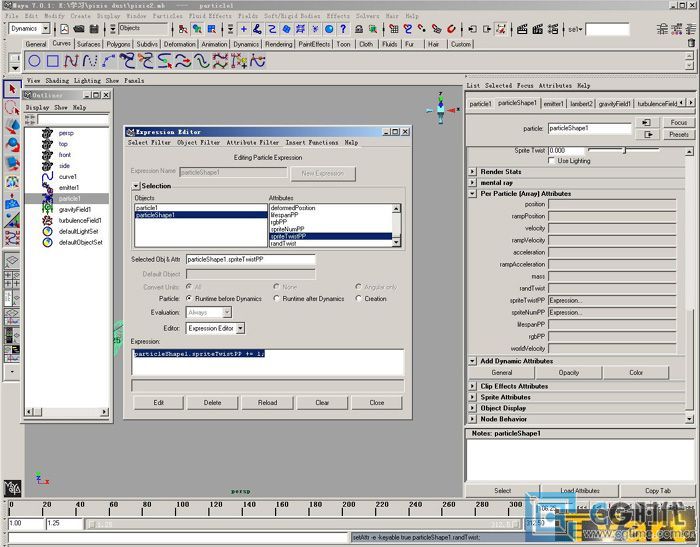Expand the Object Display section
The height and width of the screenshot is (547, 700).
click(x=472, y=408)
